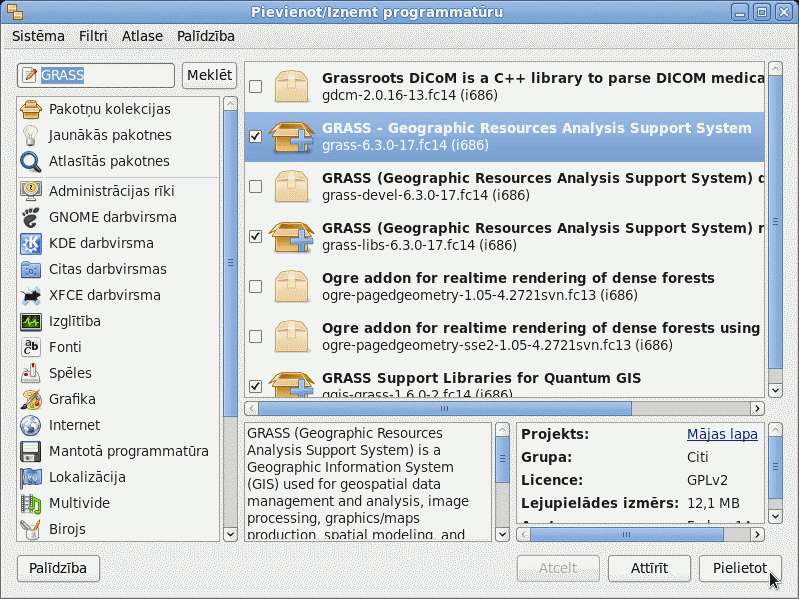Screen dimensions: 799x599
Task: Click details pane vertical scroll down arrow
Action: tap(776, 516)
